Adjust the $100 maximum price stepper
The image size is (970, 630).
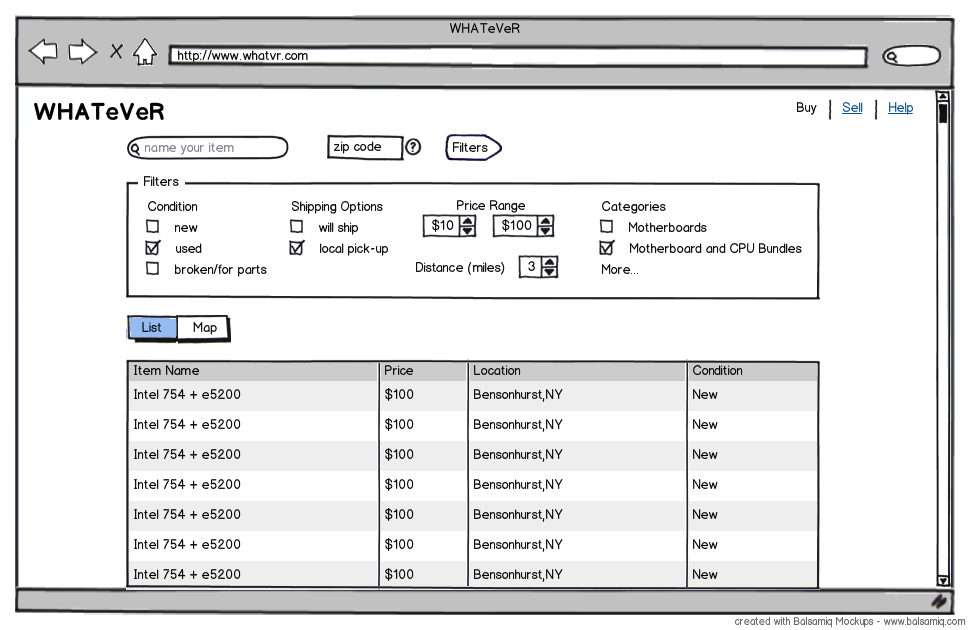[x=545, y=226]
